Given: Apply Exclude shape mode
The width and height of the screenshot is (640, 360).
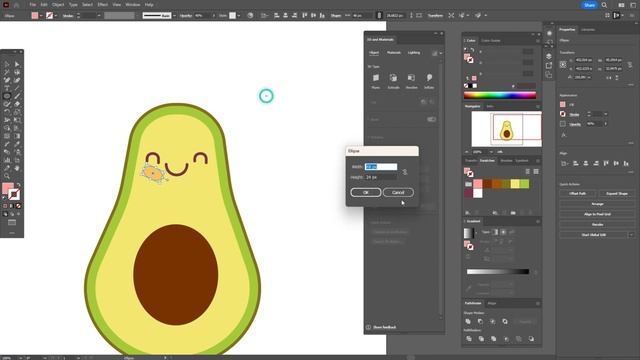Looking at the screenshot, I should [x=505, y=322].
